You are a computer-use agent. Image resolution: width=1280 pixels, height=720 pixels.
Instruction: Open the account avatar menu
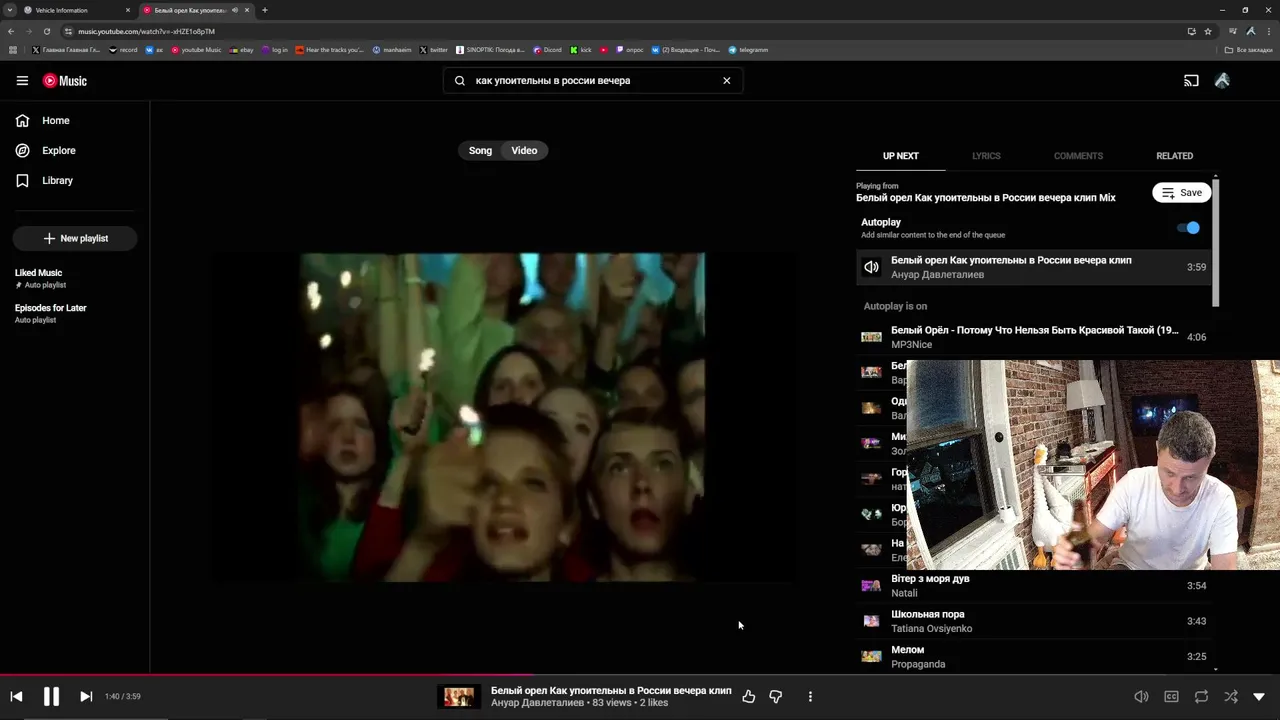point(1222,81)
